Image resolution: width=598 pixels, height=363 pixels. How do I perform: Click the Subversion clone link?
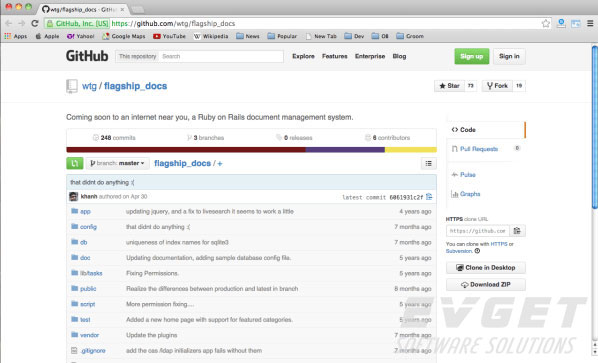pos(459,251)
